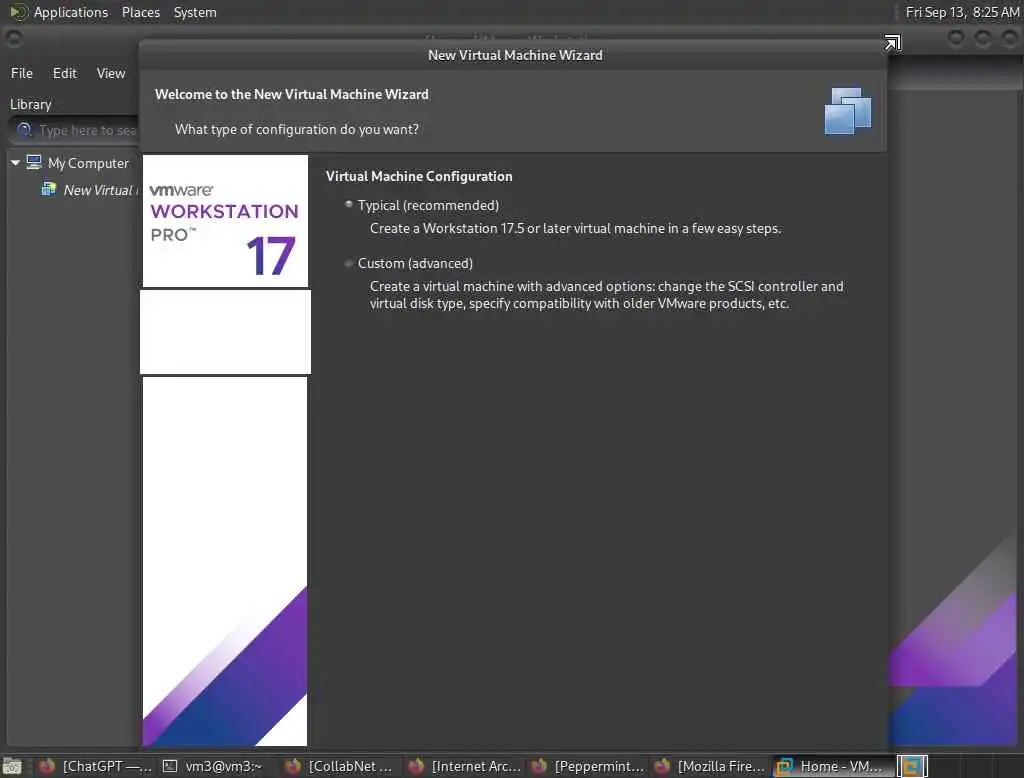Click the Applications launcher logo icon
The width and height of the screenshot is (1024, 778).
tap(18, 12)
